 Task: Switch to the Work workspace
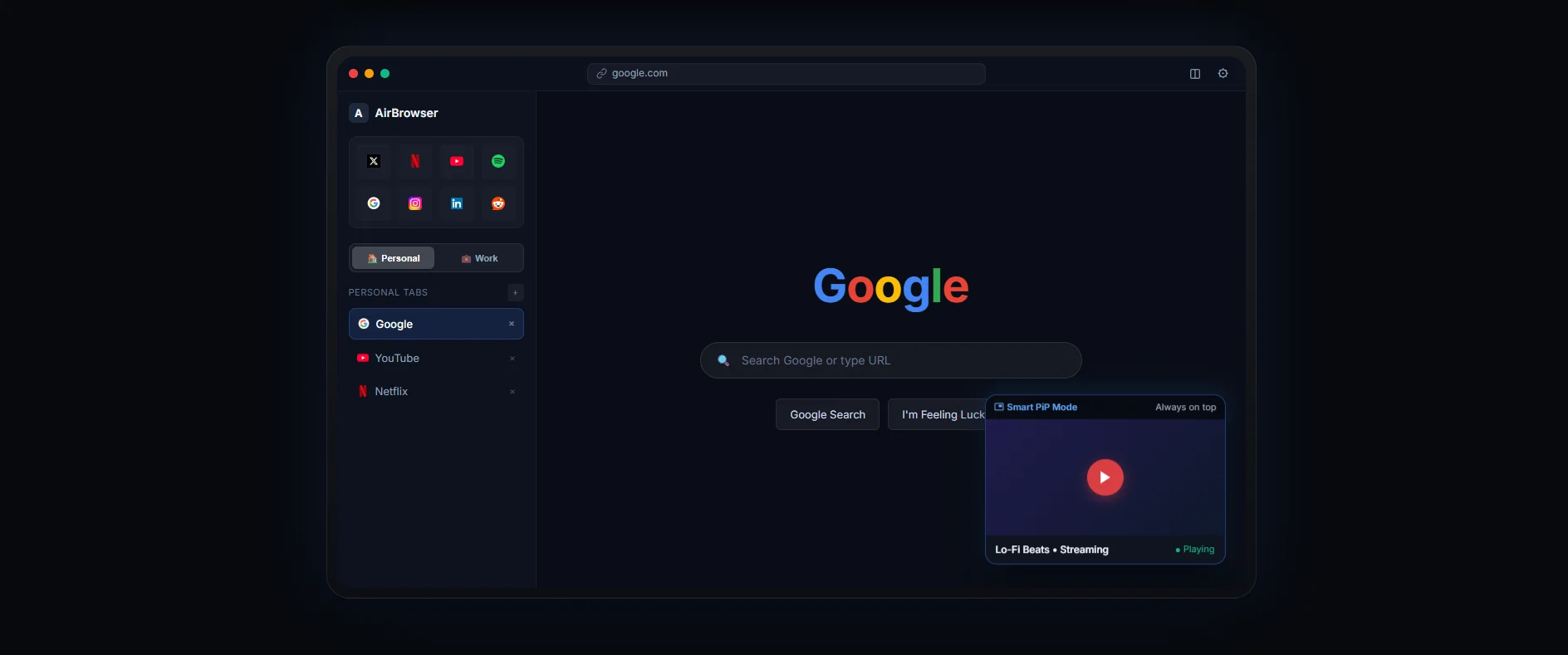point(479,258)
